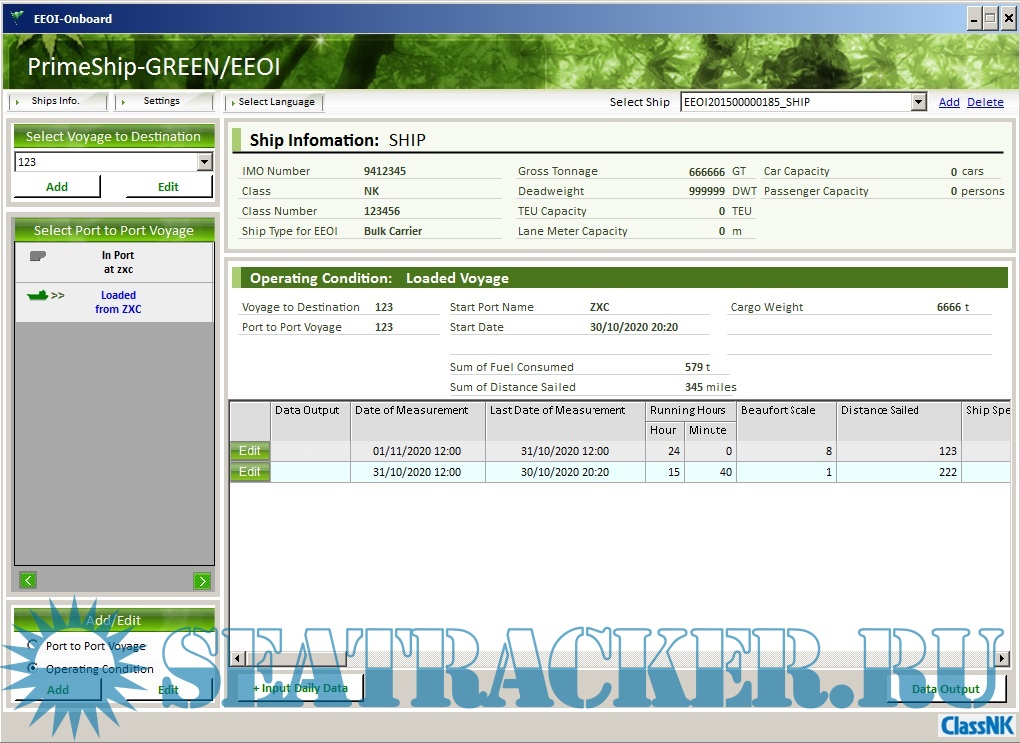Select the Port to Port Voyage radio button

(33, 645)
